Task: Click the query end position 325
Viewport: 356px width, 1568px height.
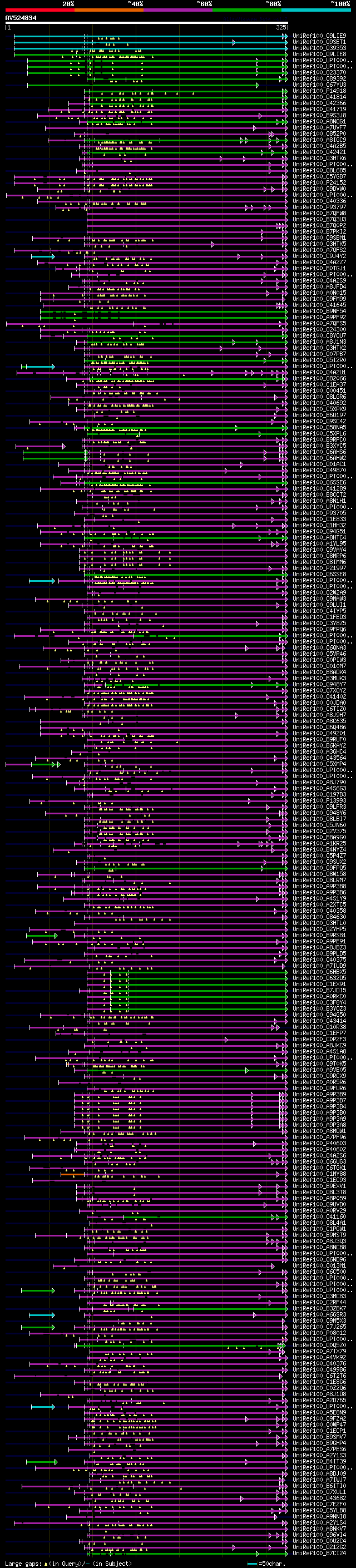Action: (x=280, y=27)
